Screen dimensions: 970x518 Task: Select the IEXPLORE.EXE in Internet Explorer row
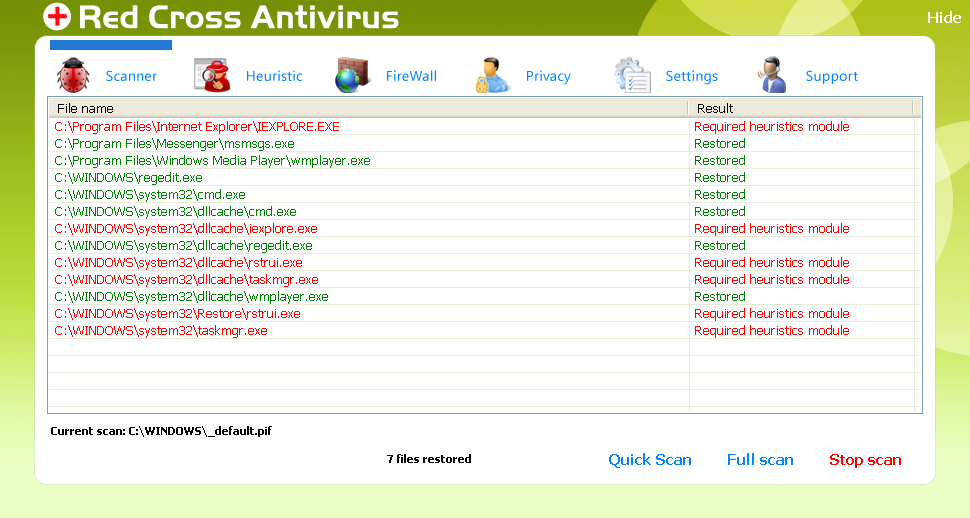(x=484, y=126)
